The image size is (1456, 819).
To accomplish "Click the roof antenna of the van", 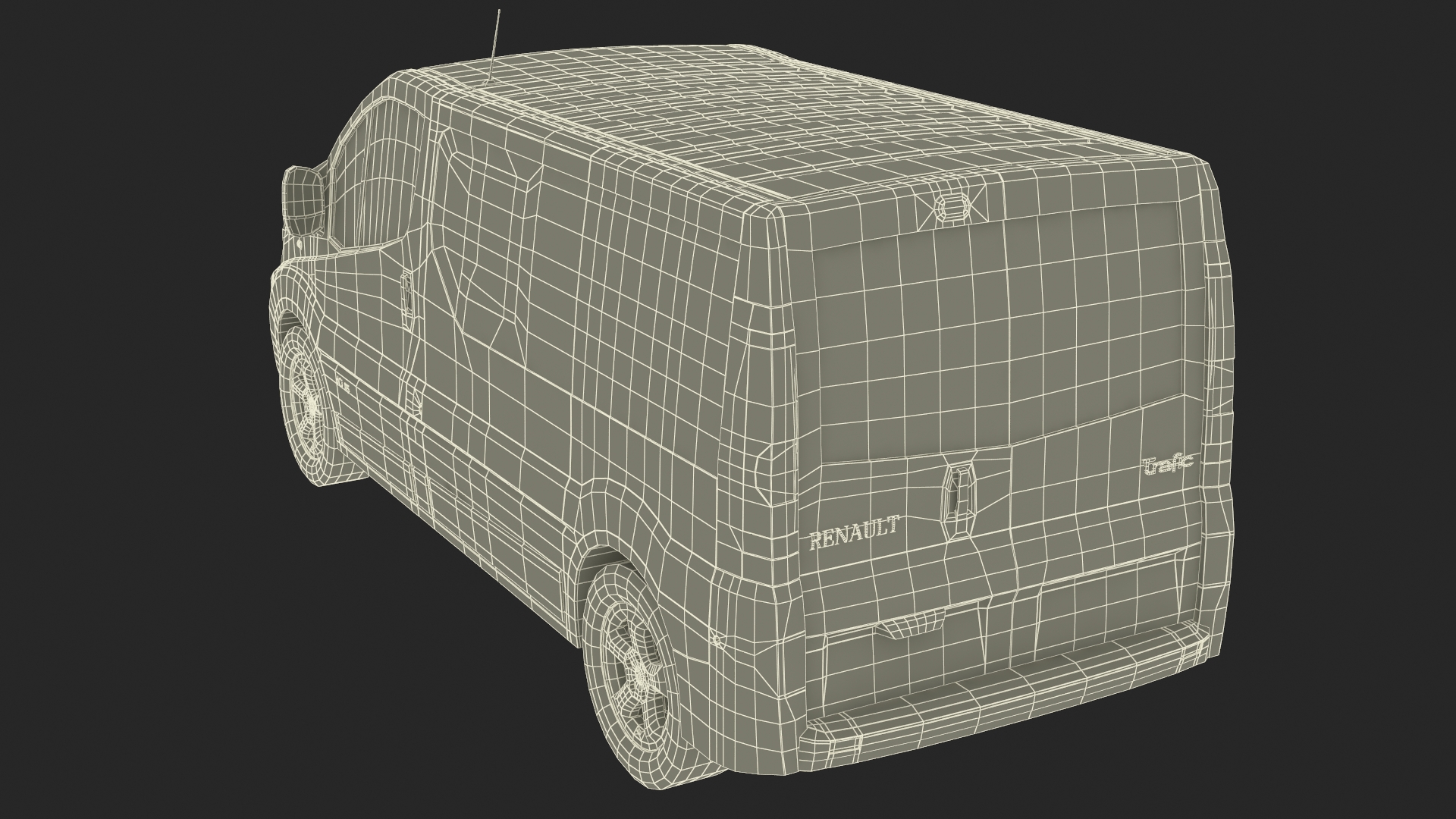I will 495,45.
